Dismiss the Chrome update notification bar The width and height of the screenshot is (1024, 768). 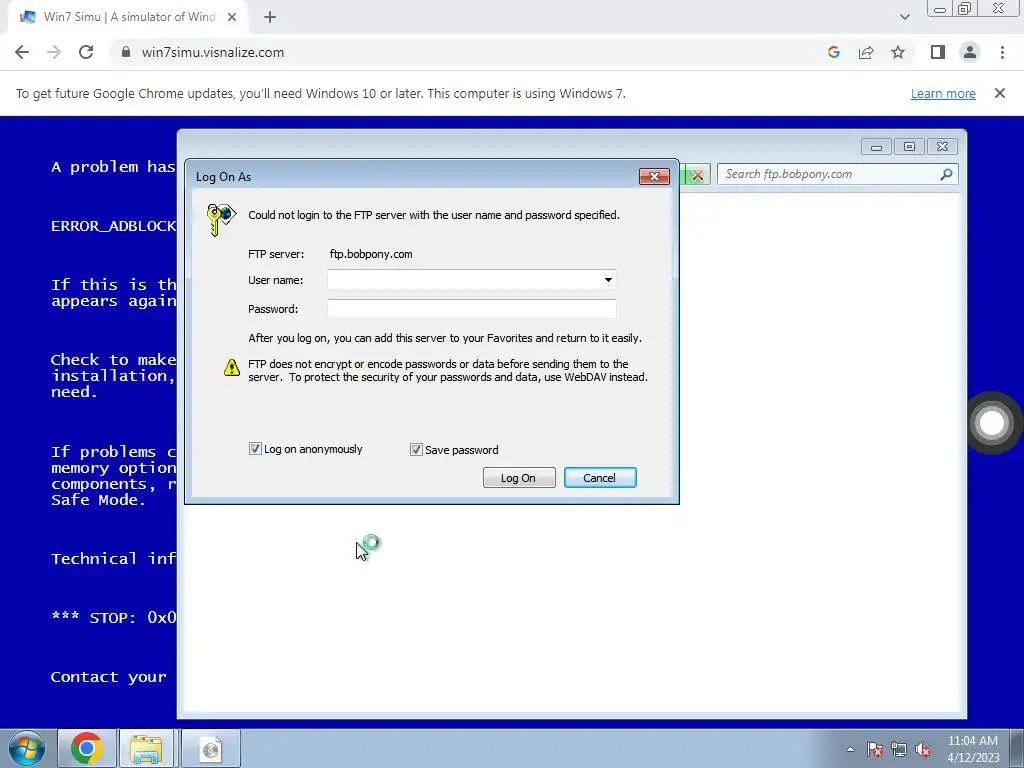(1000, 93)
